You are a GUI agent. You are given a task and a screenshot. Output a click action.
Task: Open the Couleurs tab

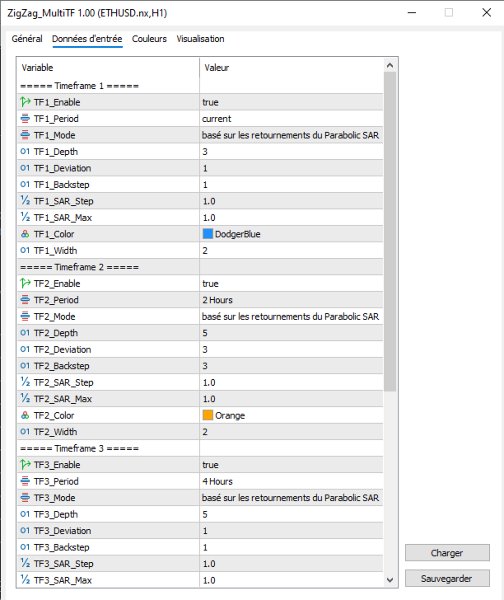point(149,39)
